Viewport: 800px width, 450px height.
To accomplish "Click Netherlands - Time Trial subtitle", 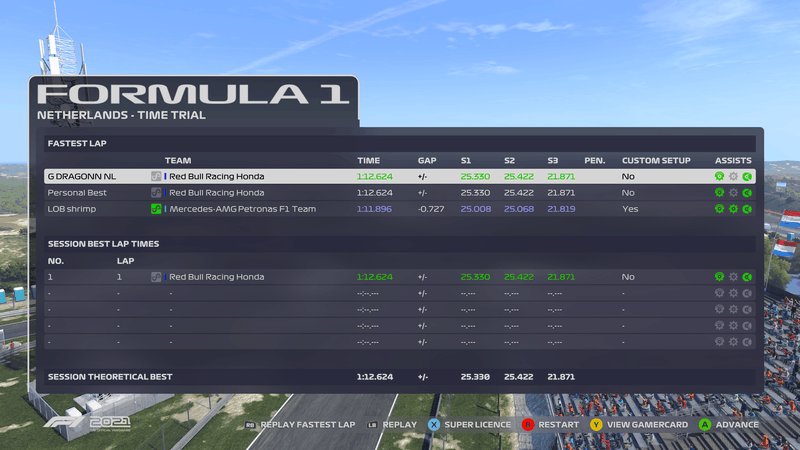I will click(x=121, y=115).
